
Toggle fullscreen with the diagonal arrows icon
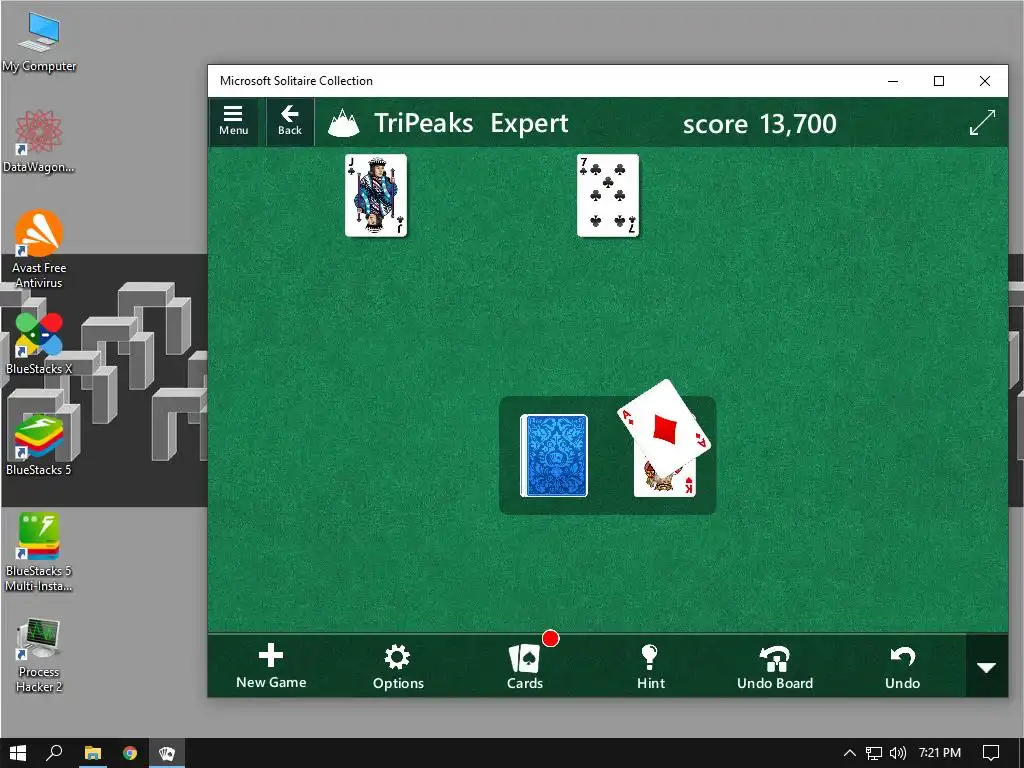(982, 123)
